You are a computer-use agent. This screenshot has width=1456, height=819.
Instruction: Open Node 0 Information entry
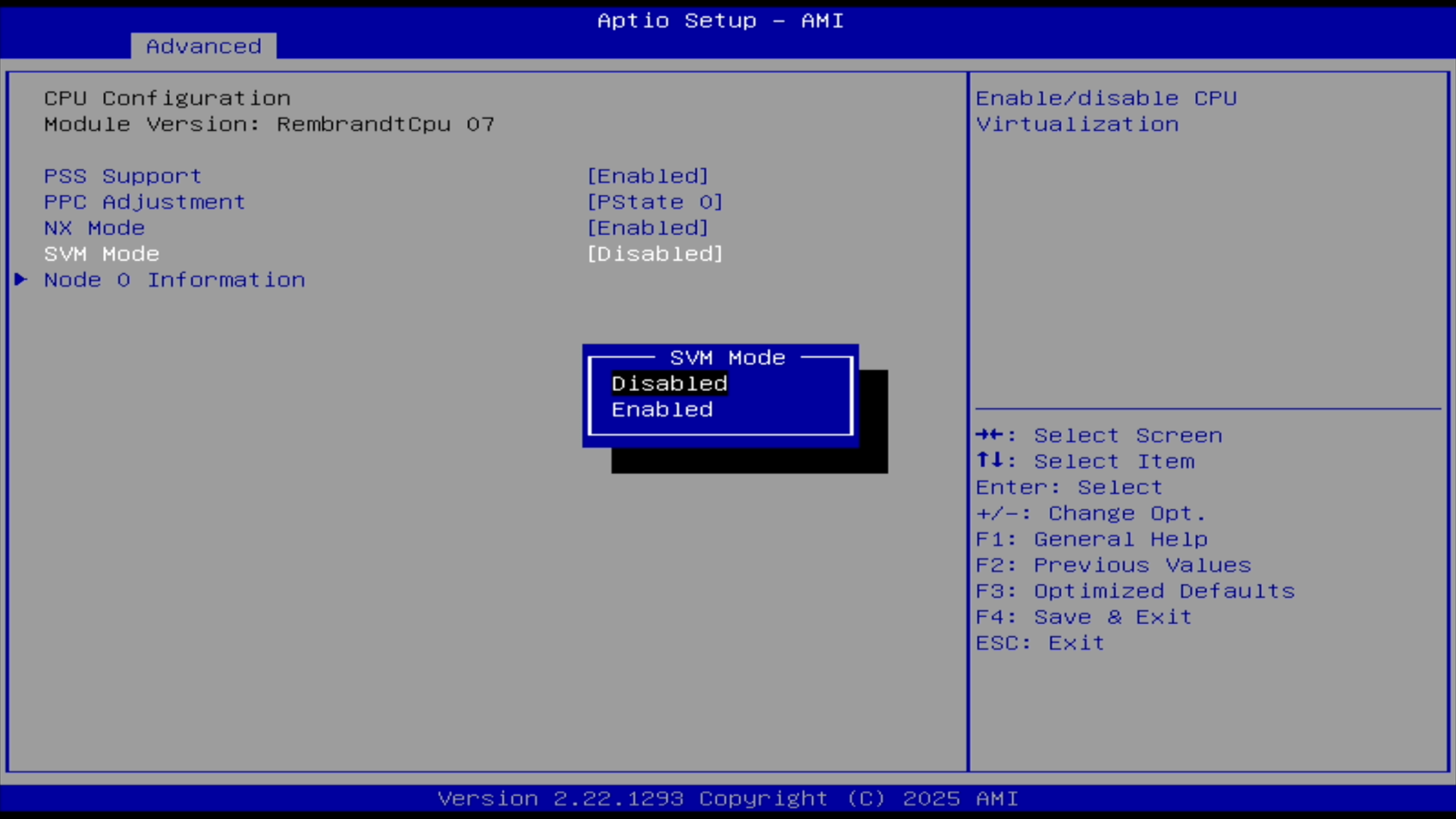(x=174, y=280)
